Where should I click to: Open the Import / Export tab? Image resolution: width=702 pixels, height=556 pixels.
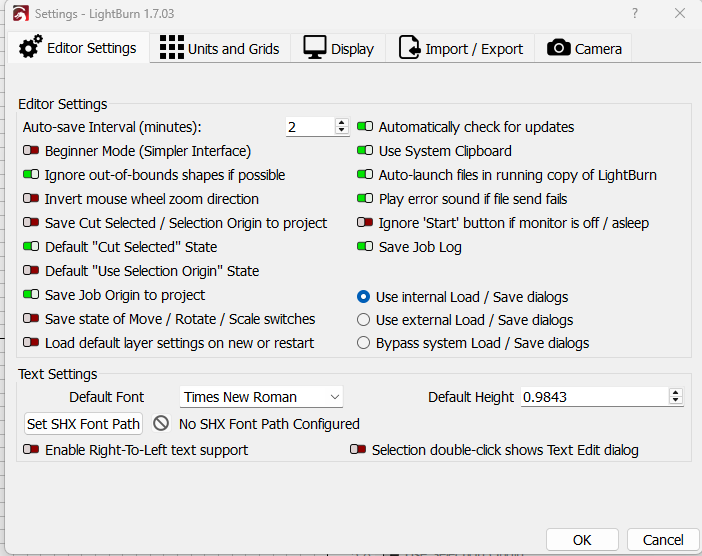click(x=461, y=48)
